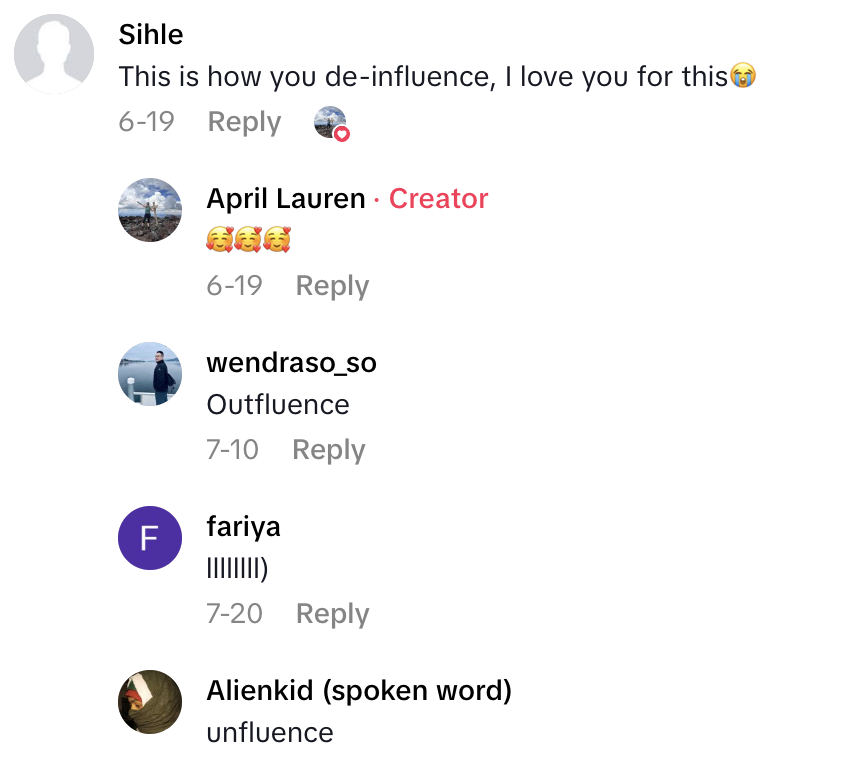Open the Sihle username link
858x758 pixels.
(151, 34)
